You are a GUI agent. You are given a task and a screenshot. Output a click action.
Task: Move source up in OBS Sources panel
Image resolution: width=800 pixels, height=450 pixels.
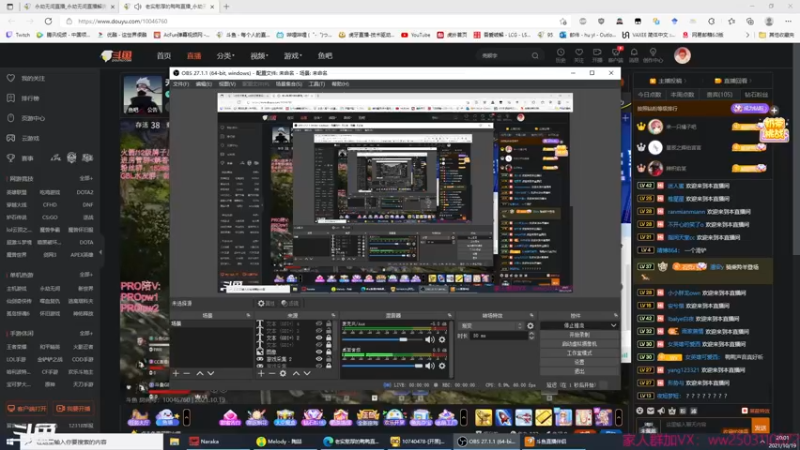tap(296, 373)
